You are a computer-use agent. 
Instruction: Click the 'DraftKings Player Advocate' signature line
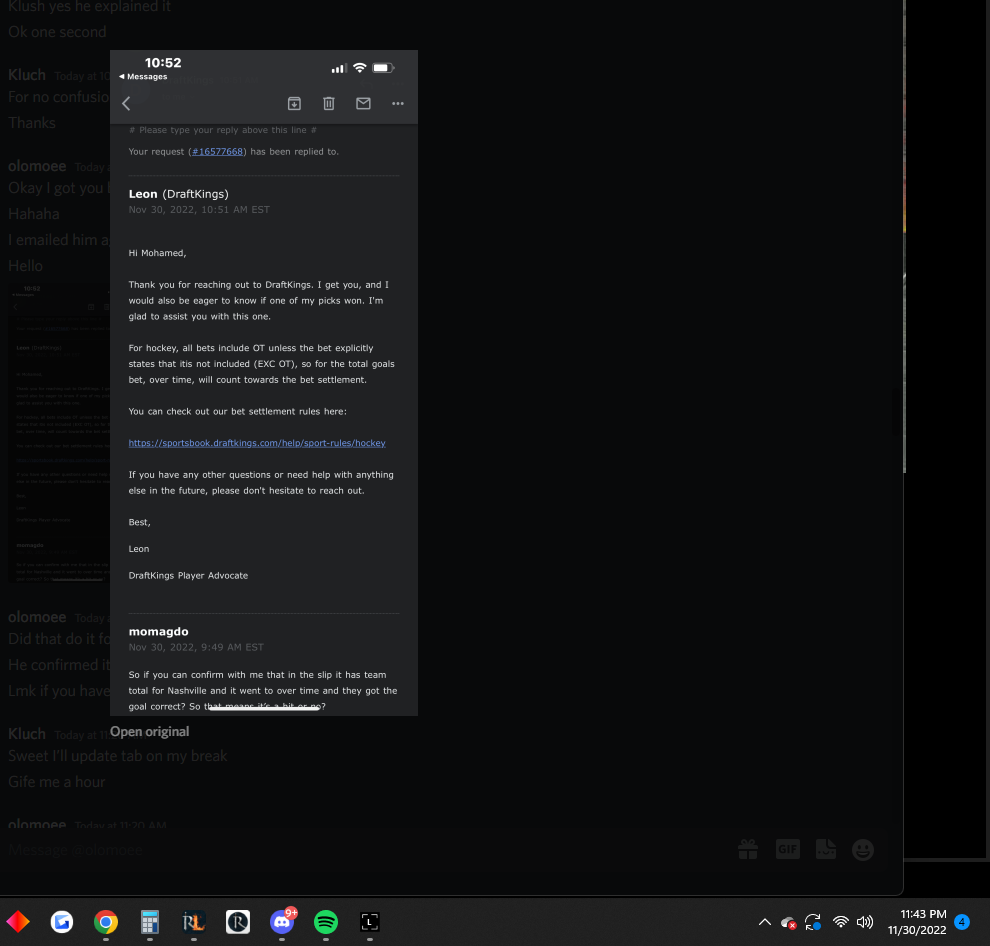coord(188,575)
